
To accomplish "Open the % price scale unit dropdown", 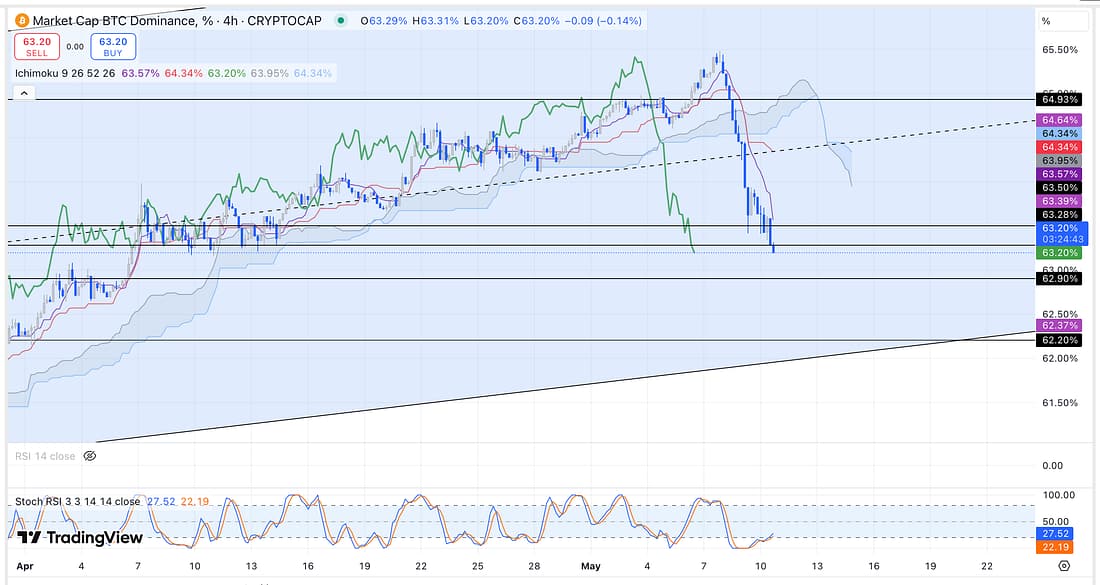I will point(1046,21).
